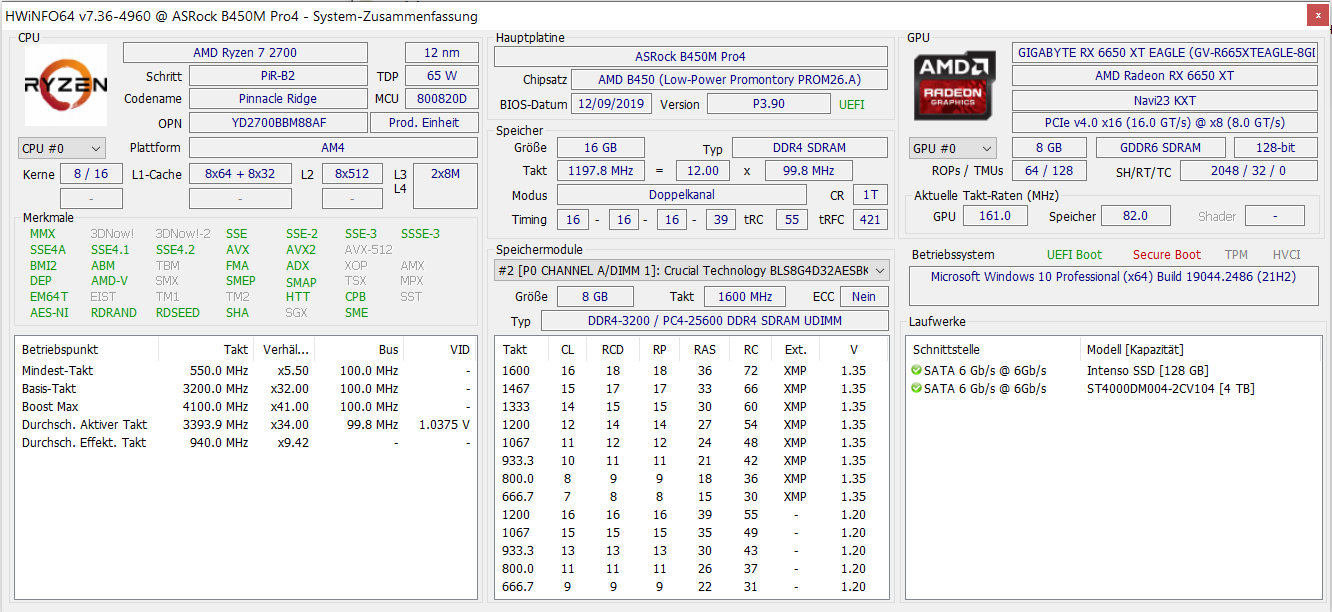
Task: Click the Ryzen CPU logo
Action: pos(66,85)
